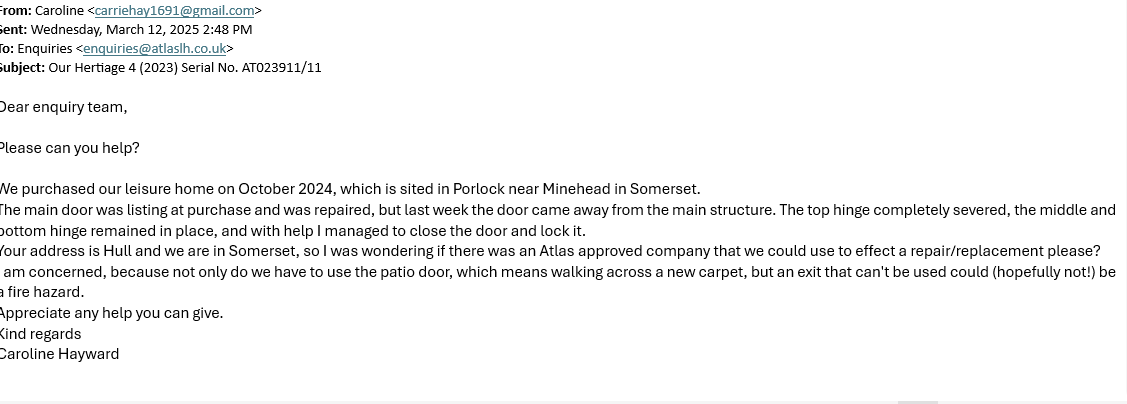Click the words 'fire hazard' in the body
This screenshot has width=1127, height=404.
(x=47, y=292)
